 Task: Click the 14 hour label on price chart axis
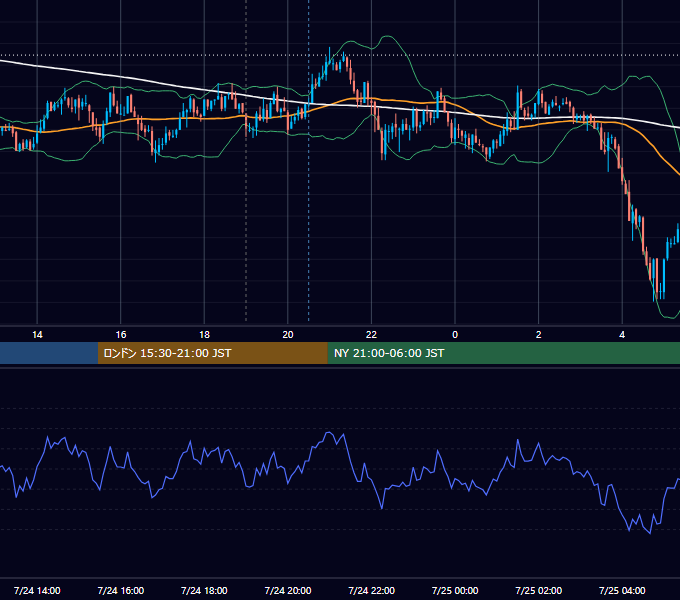tap(37, 335)
